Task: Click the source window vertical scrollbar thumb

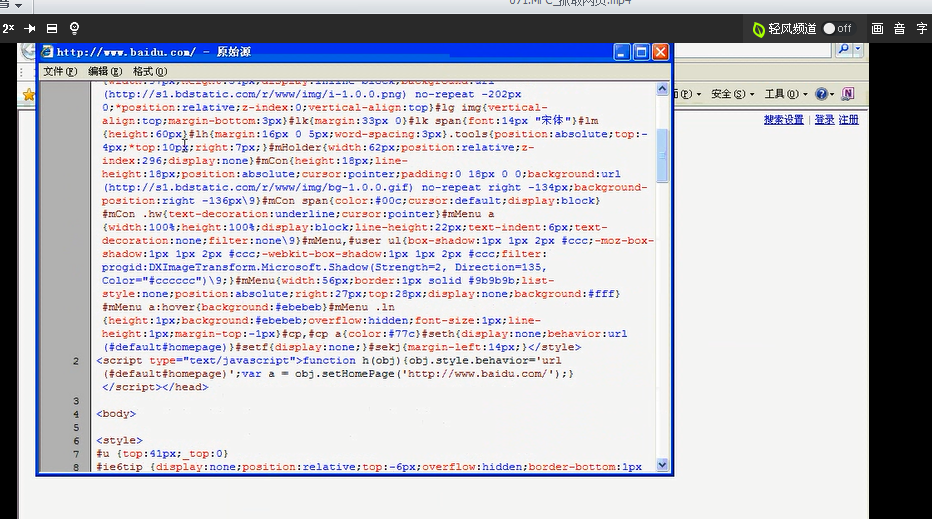Action: pos(662,155)
